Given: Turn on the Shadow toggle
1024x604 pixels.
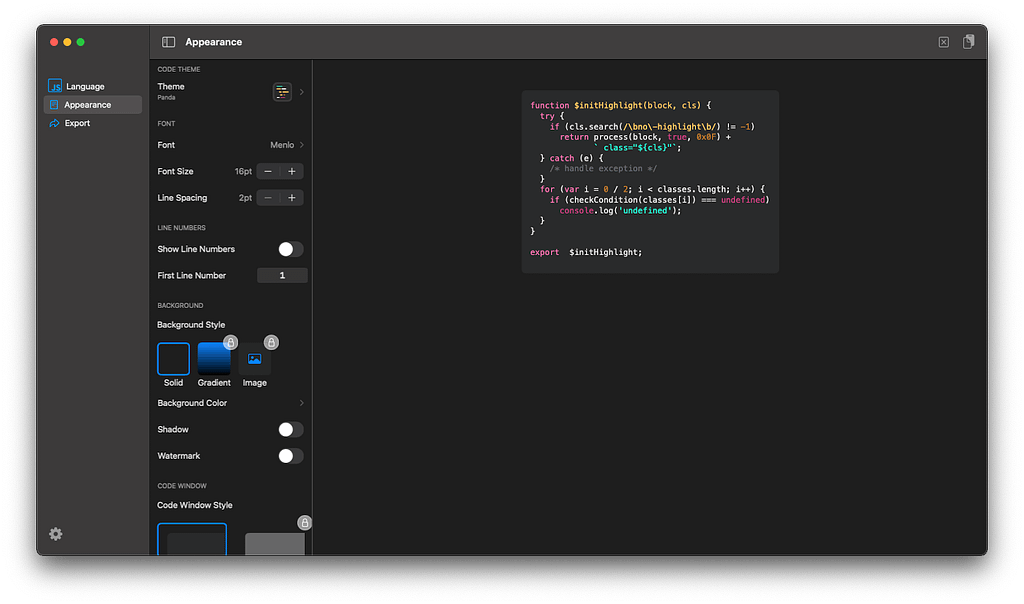Looking at the screenshot, I should [291, 429].
